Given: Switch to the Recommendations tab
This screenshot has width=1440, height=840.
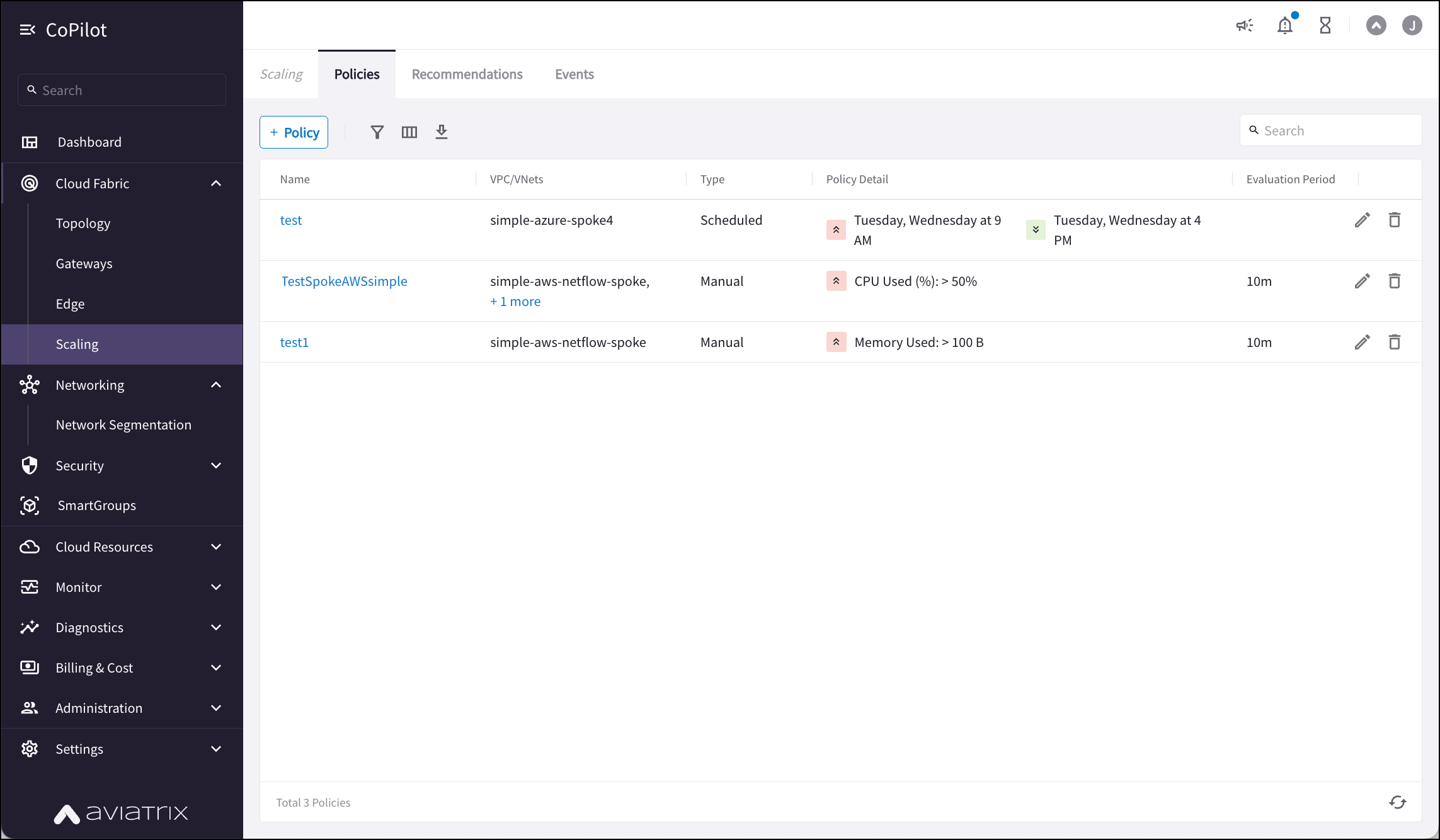Looking at the screenshot, I should tap(467, 74).
